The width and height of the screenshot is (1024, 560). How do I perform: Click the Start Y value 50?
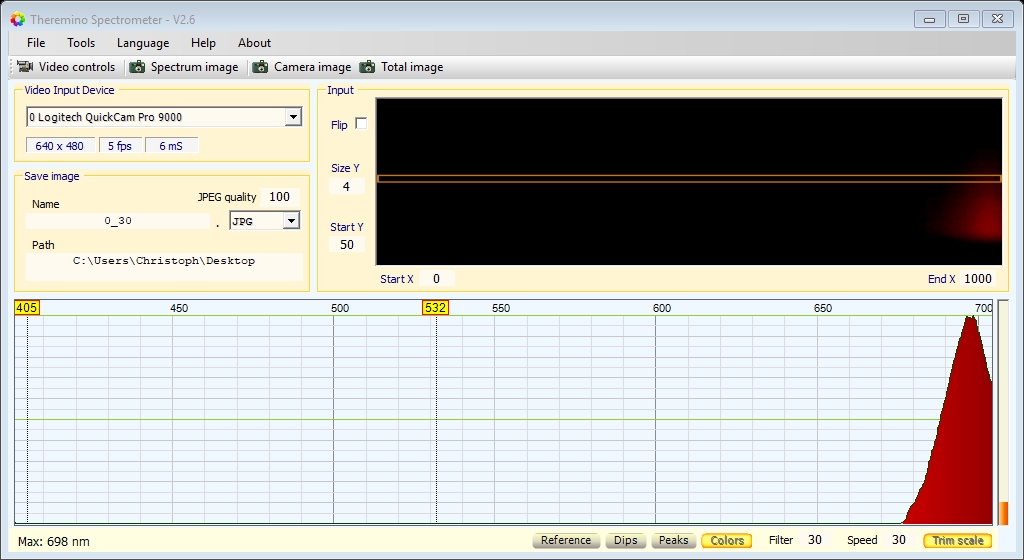347,245
